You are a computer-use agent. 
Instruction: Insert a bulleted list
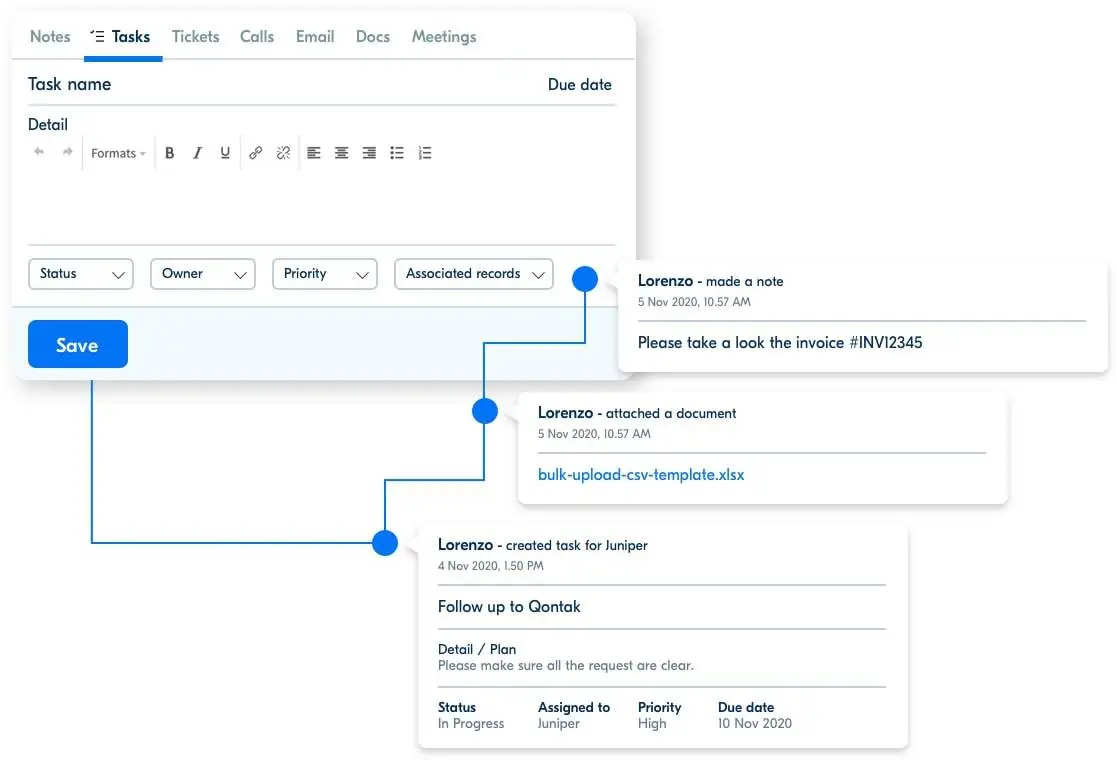[x=397, y=153]
